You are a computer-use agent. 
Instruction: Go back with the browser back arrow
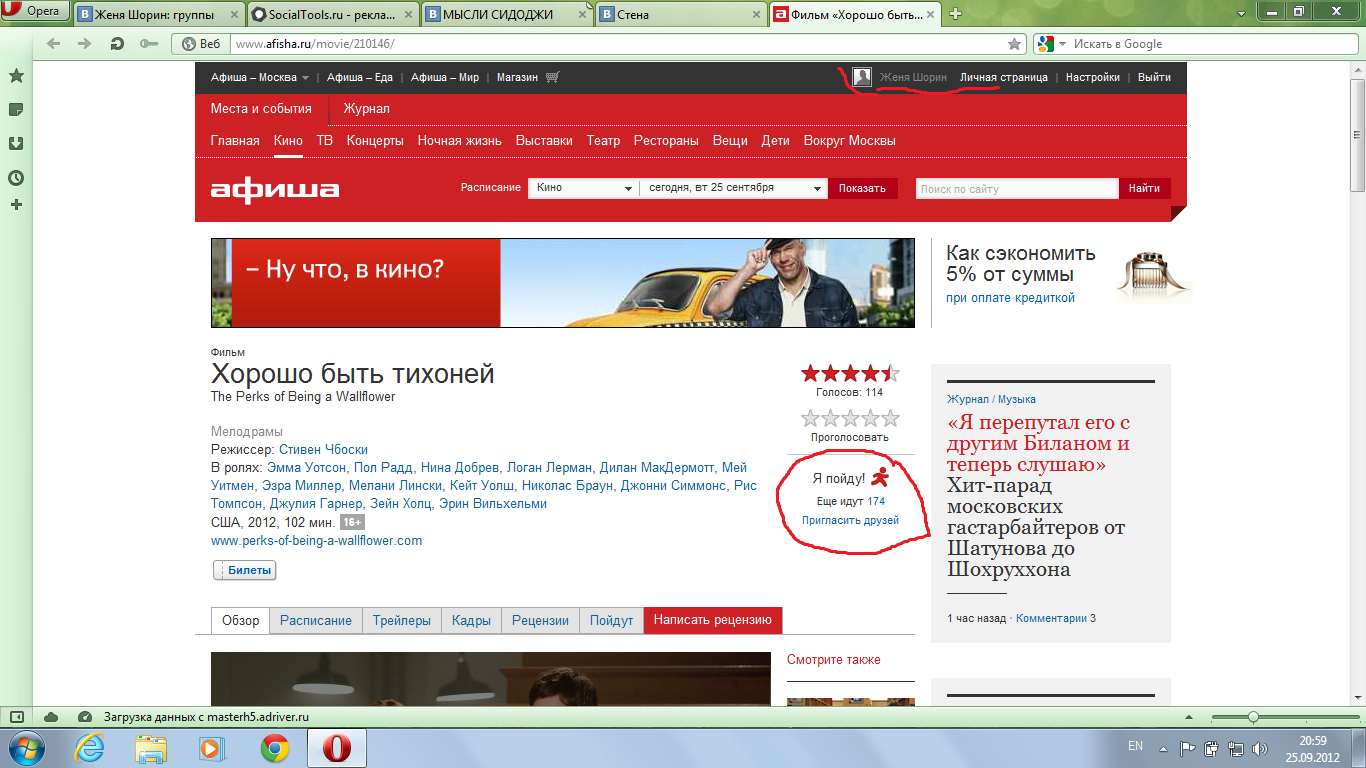(x=53, y=44)
